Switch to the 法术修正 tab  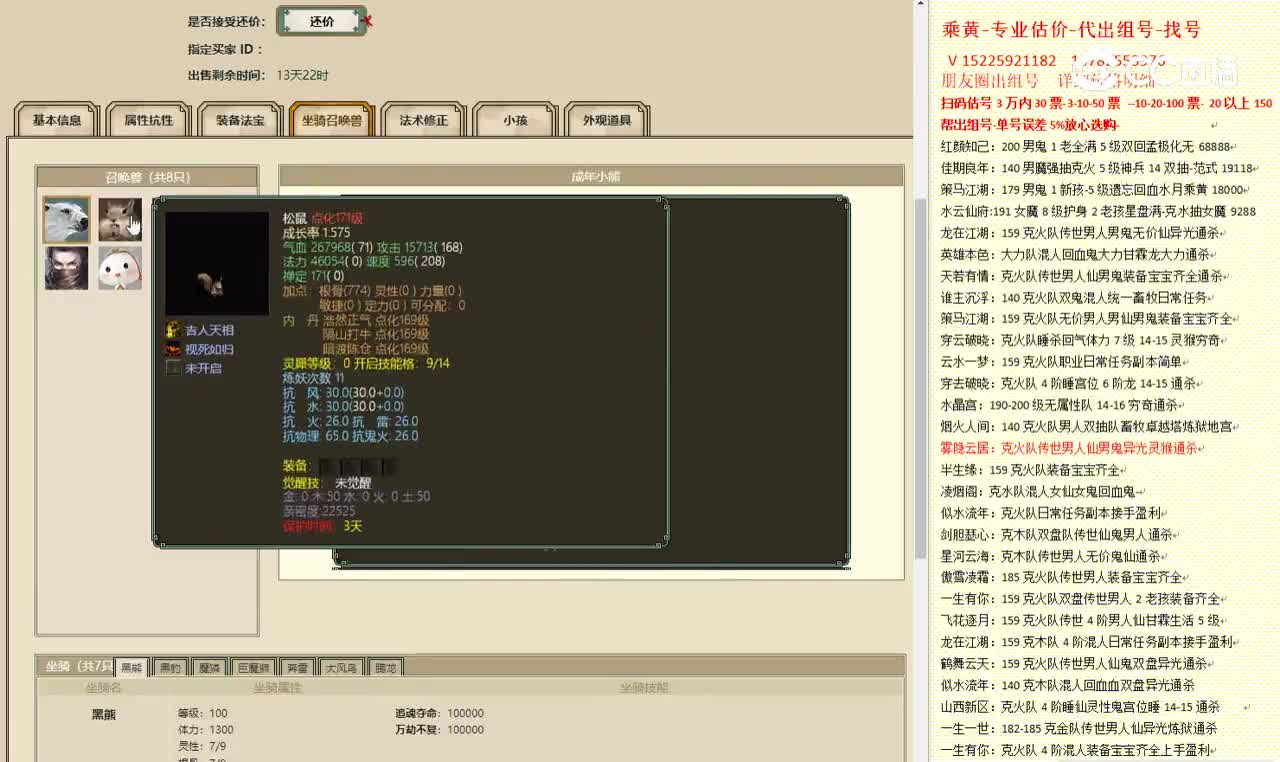click(x=423, y=120)
